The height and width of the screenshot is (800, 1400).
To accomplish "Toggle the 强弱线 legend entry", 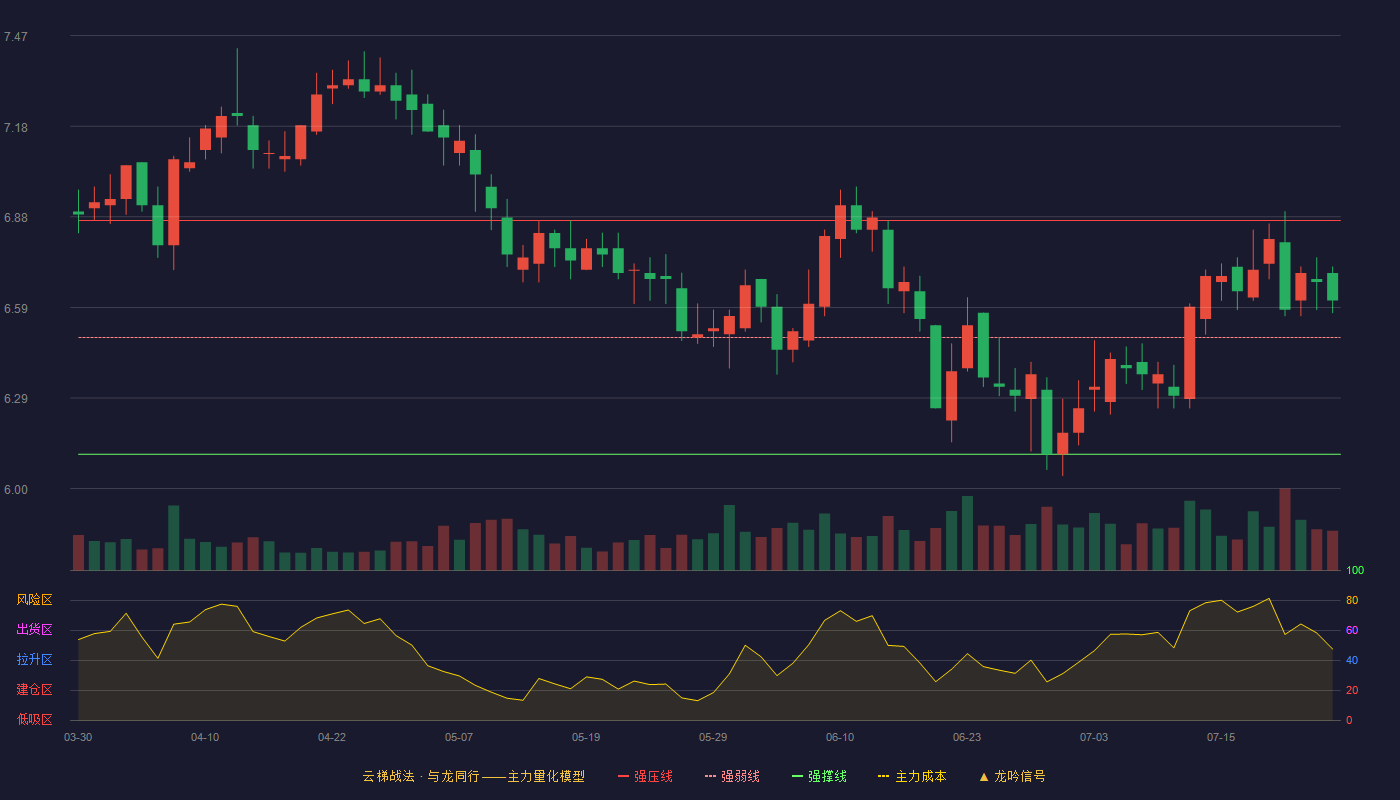I will (x=732, y=776).
